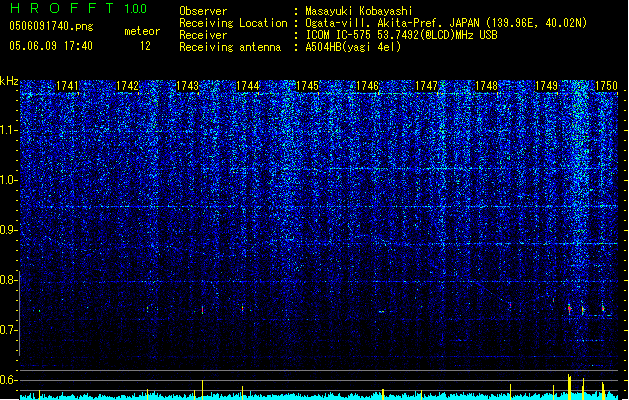
Task: Click the 'Observer' field label
Action: click(x=203, y=11)
